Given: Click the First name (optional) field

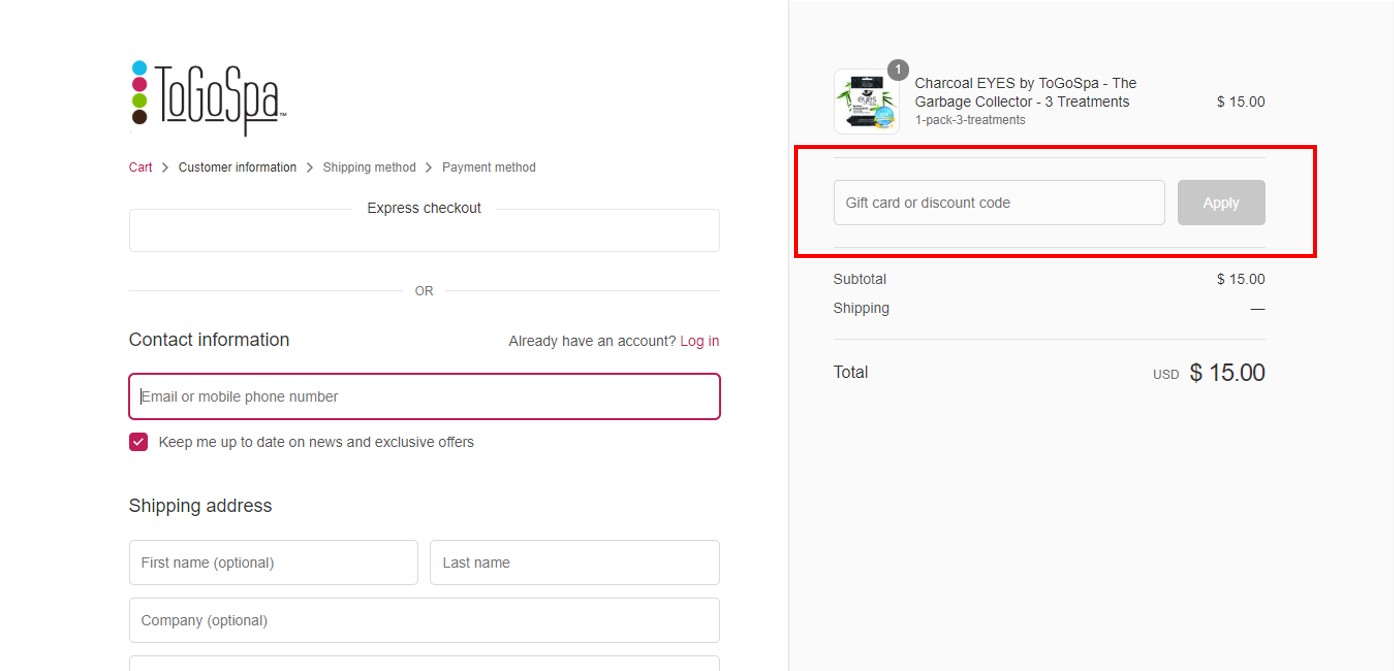Looking at the screenshot, I should click(x=273, y=563).
